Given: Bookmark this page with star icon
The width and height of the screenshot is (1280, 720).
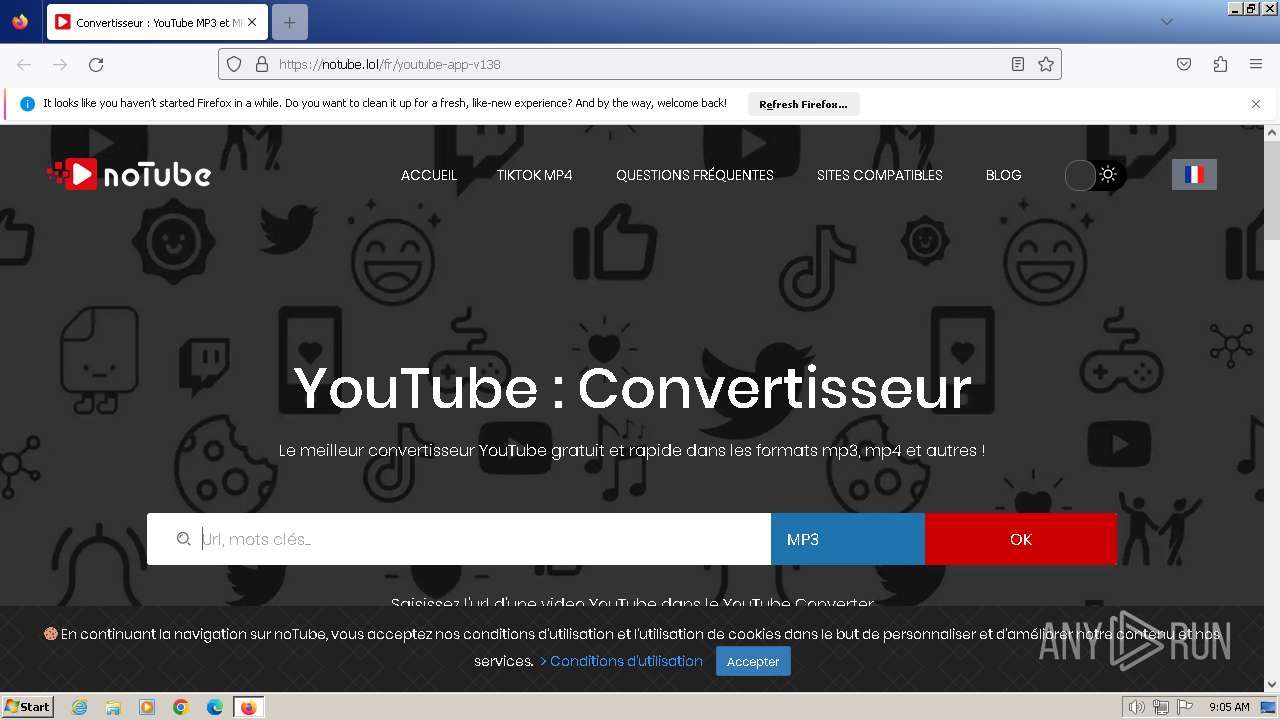Looking at the screenshot, I should [1046, 64].
